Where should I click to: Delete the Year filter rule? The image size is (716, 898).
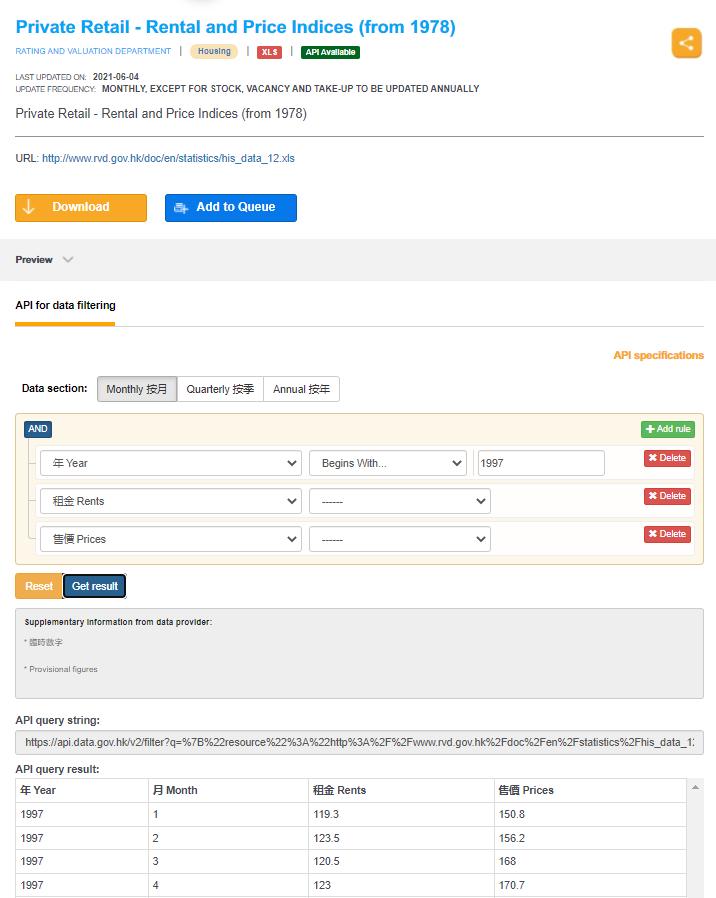coord(667,458)
